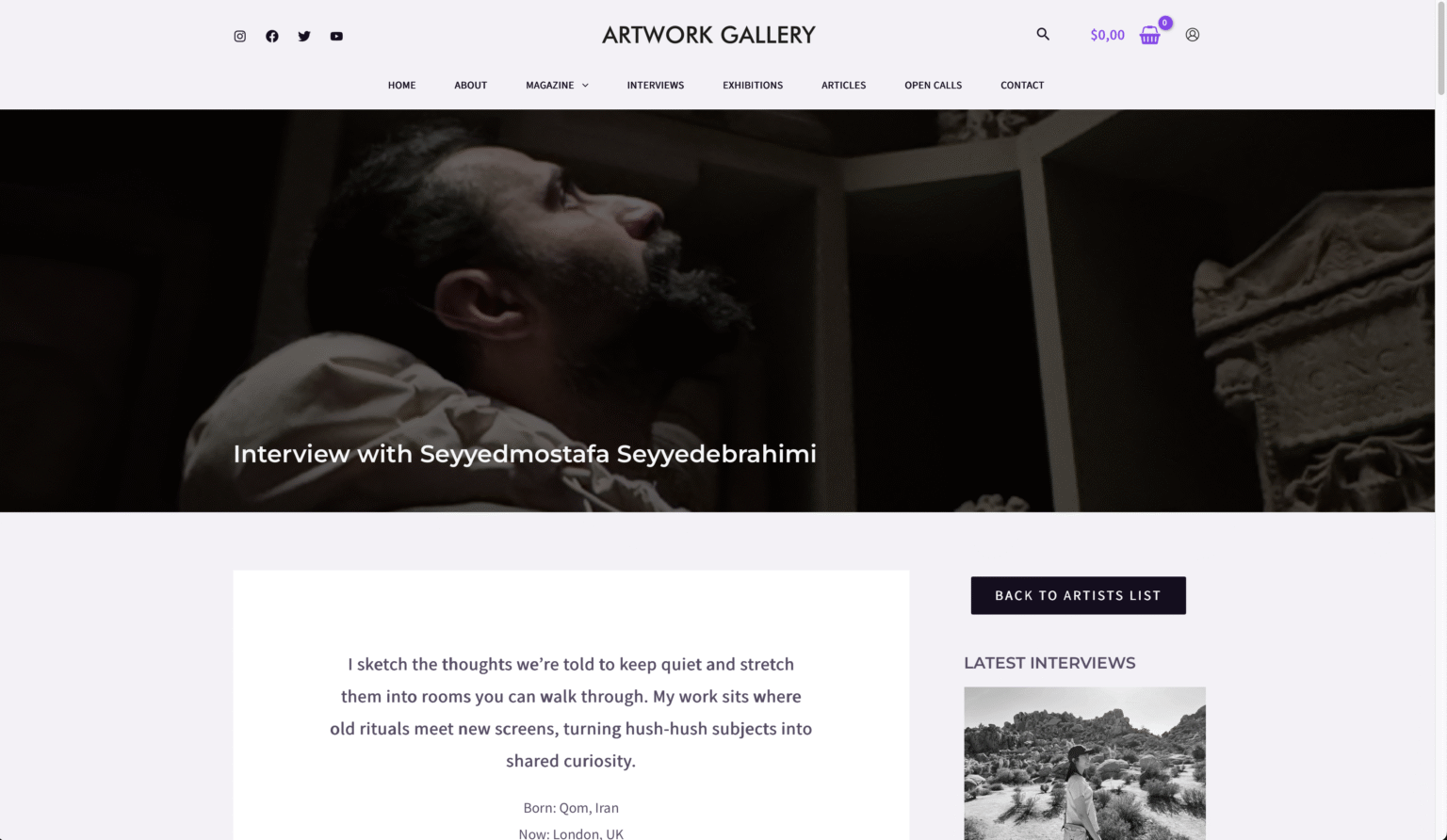Navigate to the Interviews section
The image size is (1447, 840).
coord(656,85)
